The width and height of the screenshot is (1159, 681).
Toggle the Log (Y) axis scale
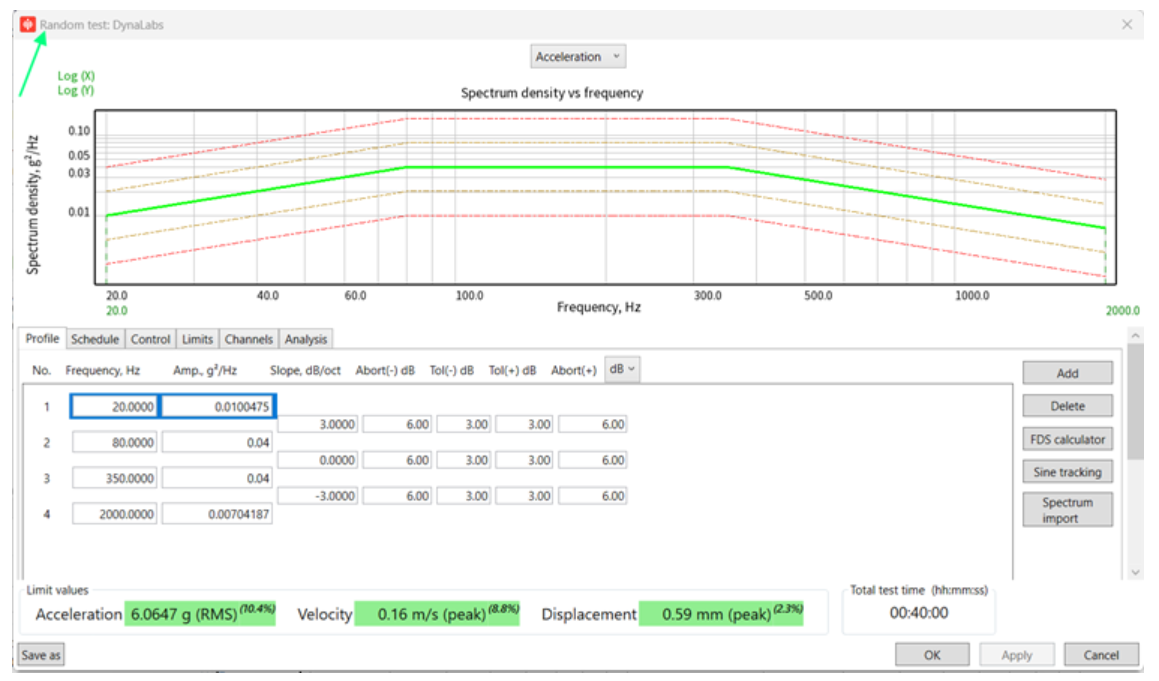click(76, 90)
